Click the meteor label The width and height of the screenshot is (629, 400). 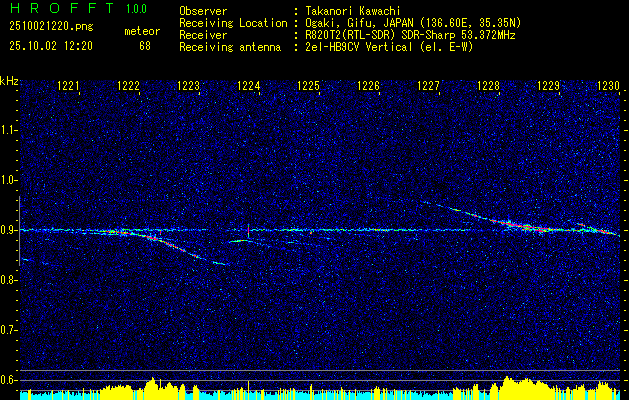click(x=142, y=31)
